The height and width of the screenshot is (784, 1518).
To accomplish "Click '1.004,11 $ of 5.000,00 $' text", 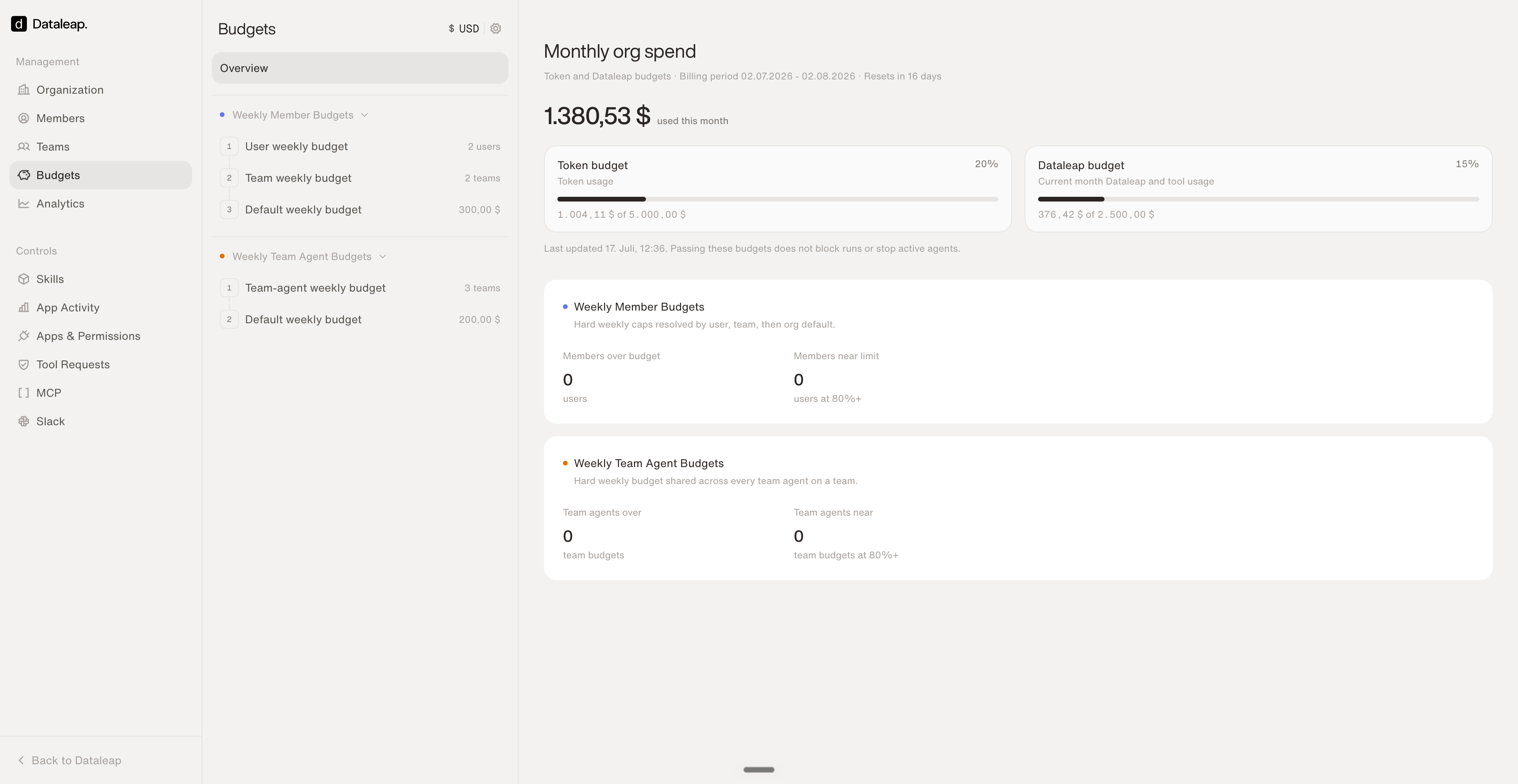I will (622, 215).
